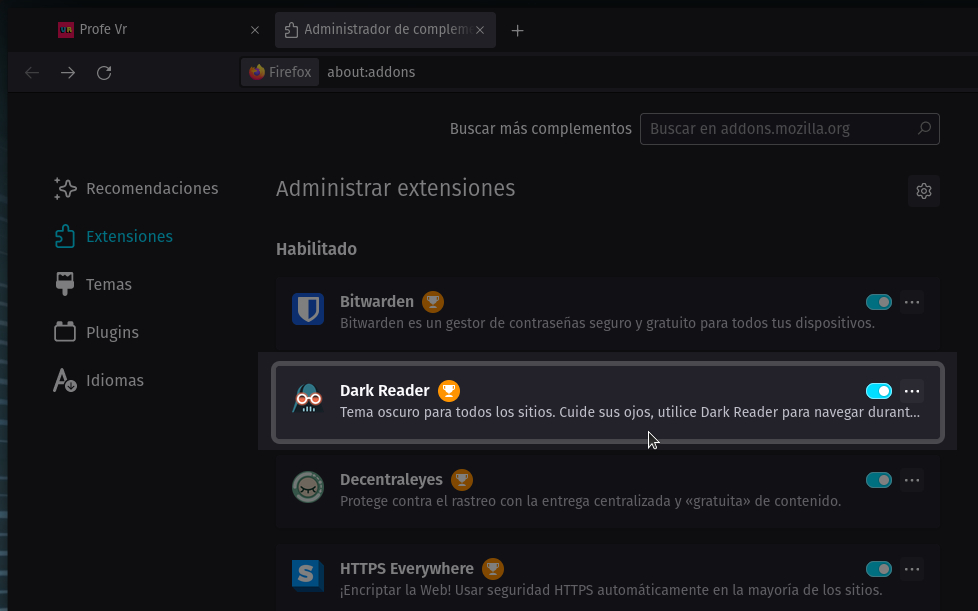Screen dimensions: 978x611
Task: Open the Recomendaciones sidebar section
Action: [153, 188]
